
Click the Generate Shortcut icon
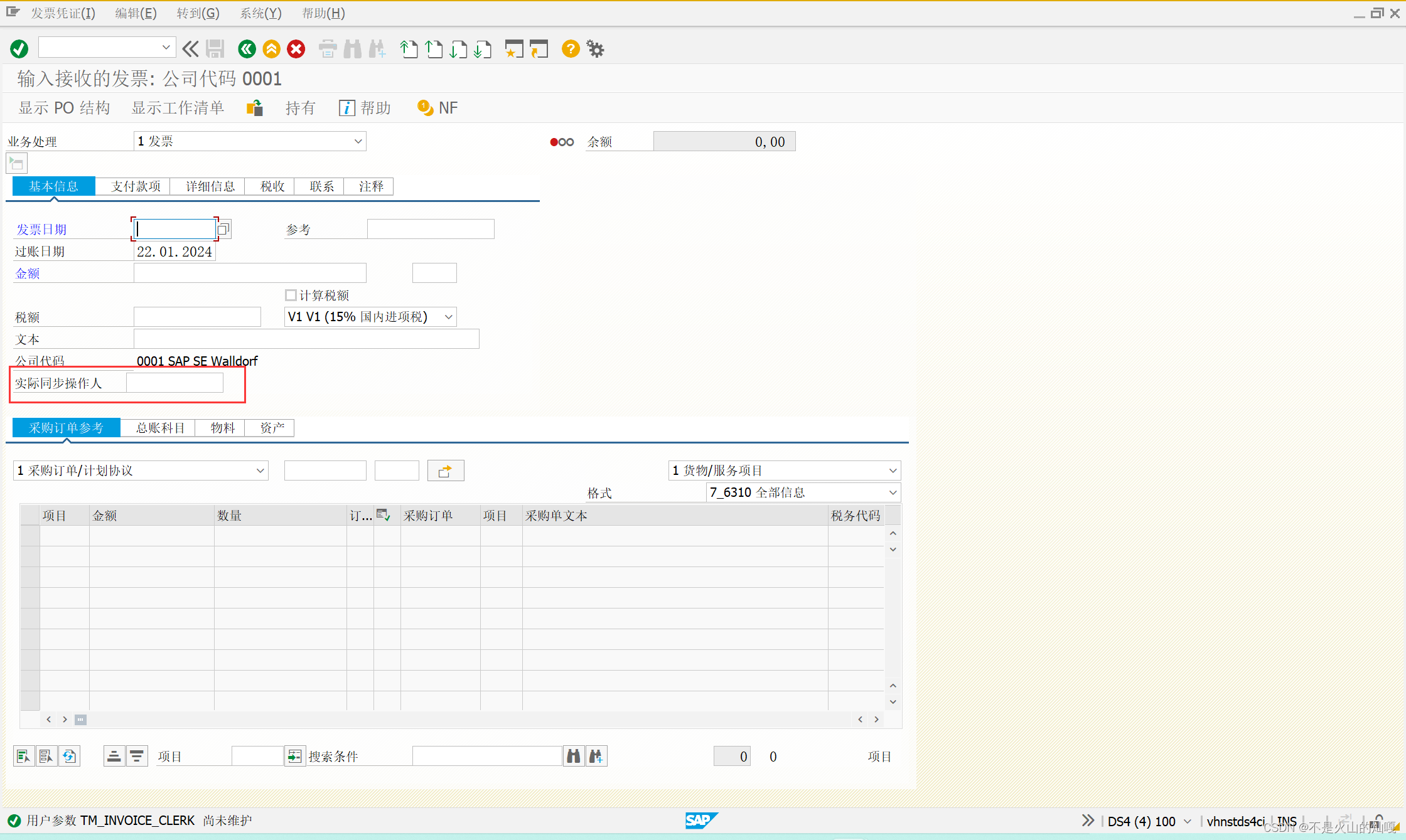point(539,48)
